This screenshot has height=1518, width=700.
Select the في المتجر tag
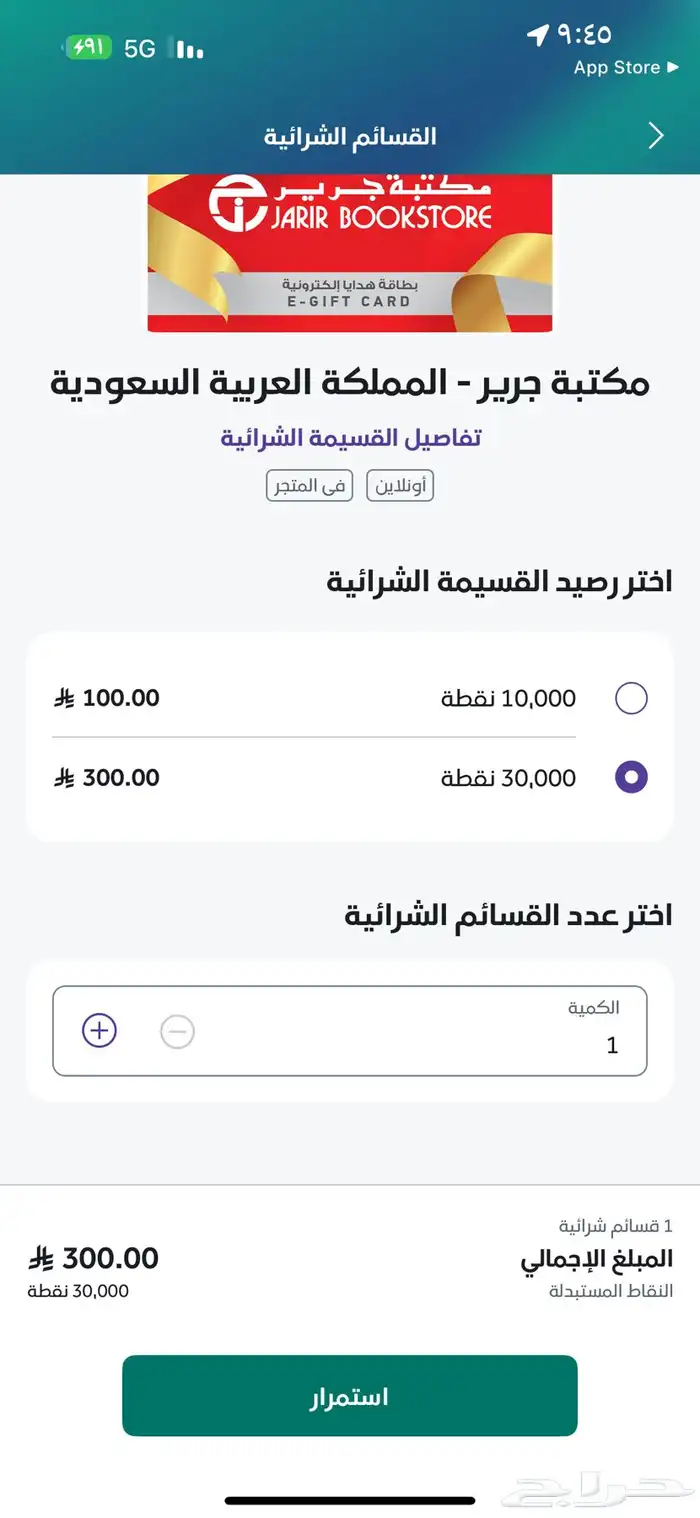(309, 485)
